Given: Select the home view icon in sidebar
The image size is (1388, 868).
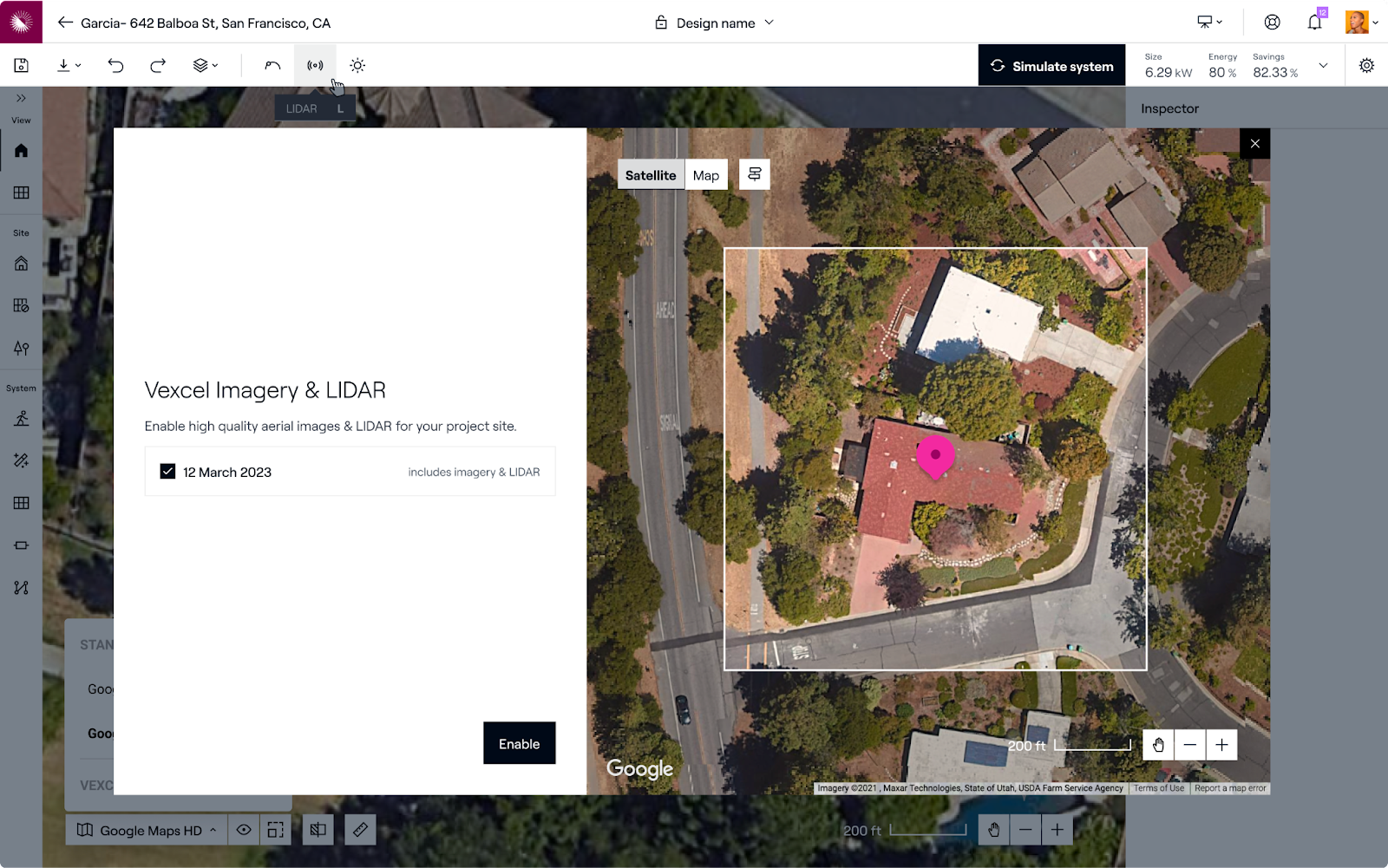Looking at the screenshot, I should pos(21,151).
